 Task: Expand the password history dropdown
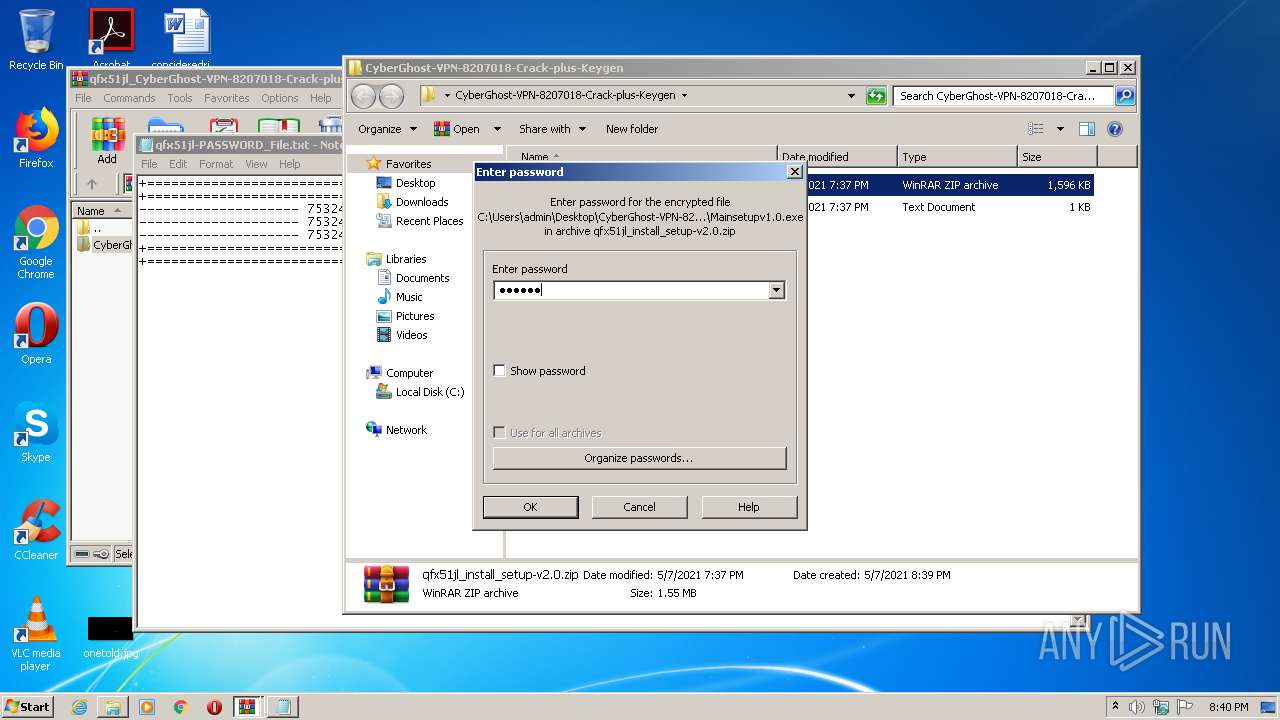(x=776, y=291)
